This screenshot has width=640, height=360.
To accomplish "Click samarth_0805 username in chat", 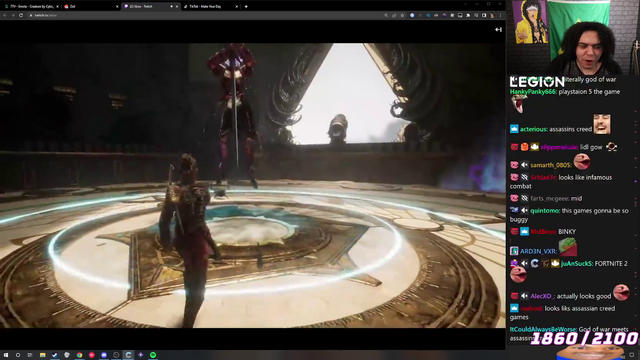I will [x=551, y=165].
